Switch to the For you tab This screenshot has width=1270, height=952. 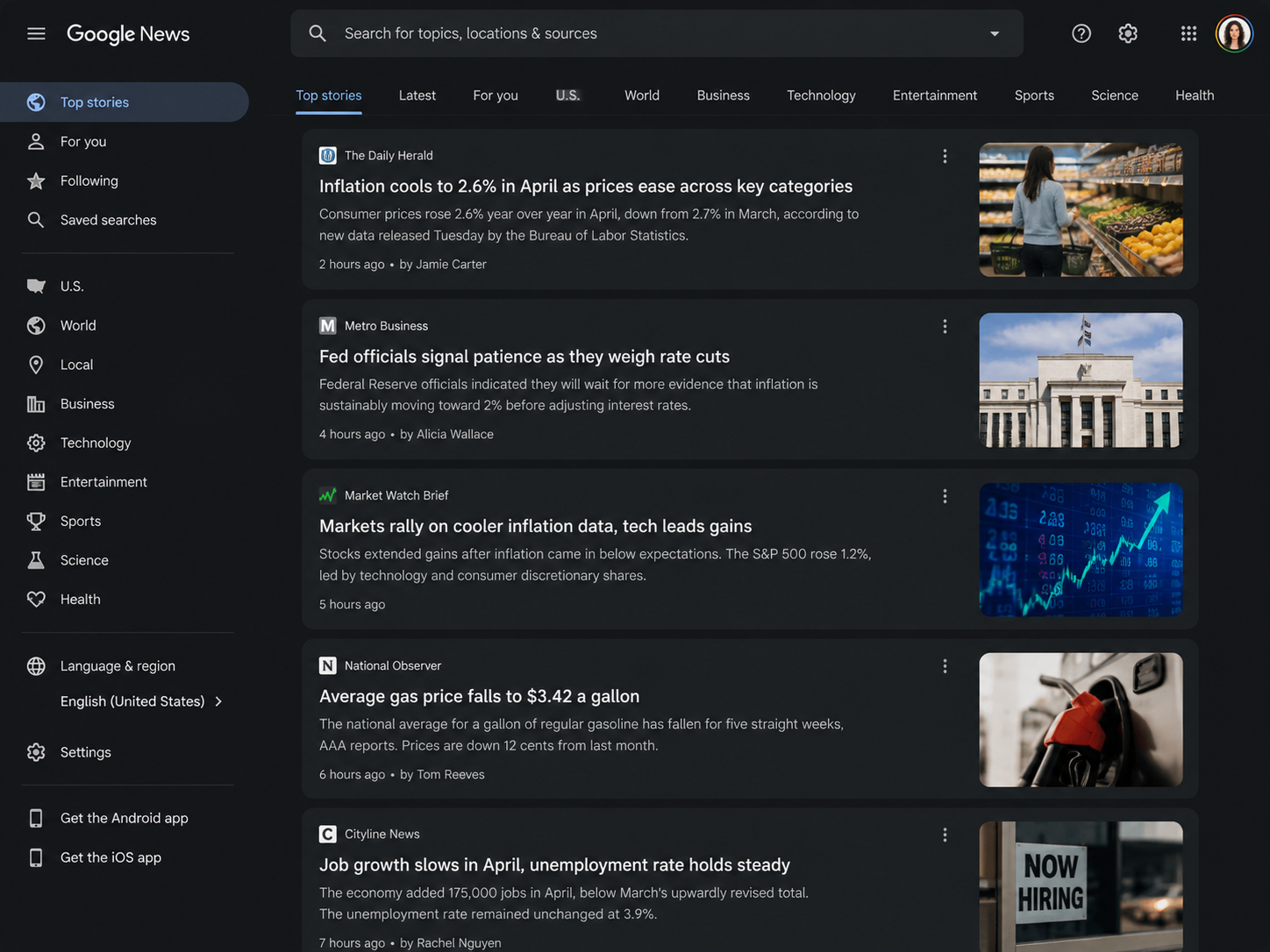[496, 96]
